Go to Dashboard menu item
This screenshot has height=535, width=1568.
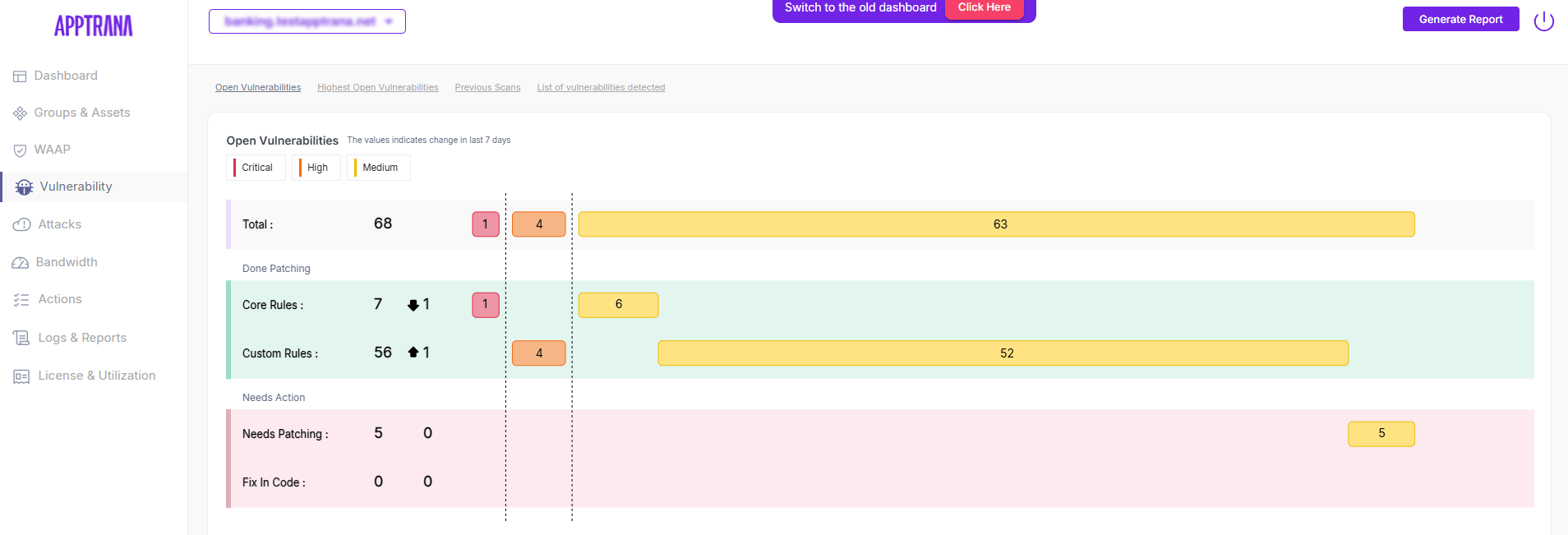66,76
